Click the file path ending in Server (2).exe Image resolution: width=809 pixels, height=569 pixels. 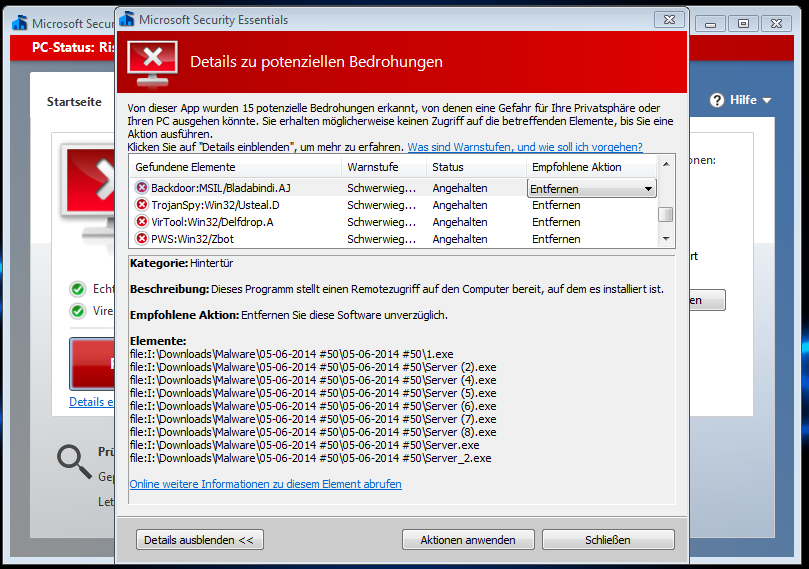pos(313,367)
